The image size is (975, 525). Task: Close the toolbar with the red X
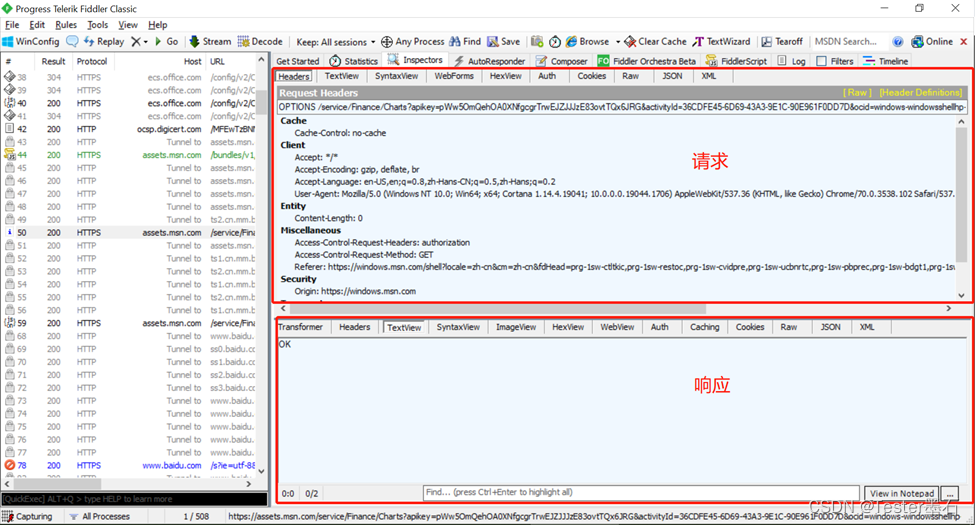[x=964, y=42]
